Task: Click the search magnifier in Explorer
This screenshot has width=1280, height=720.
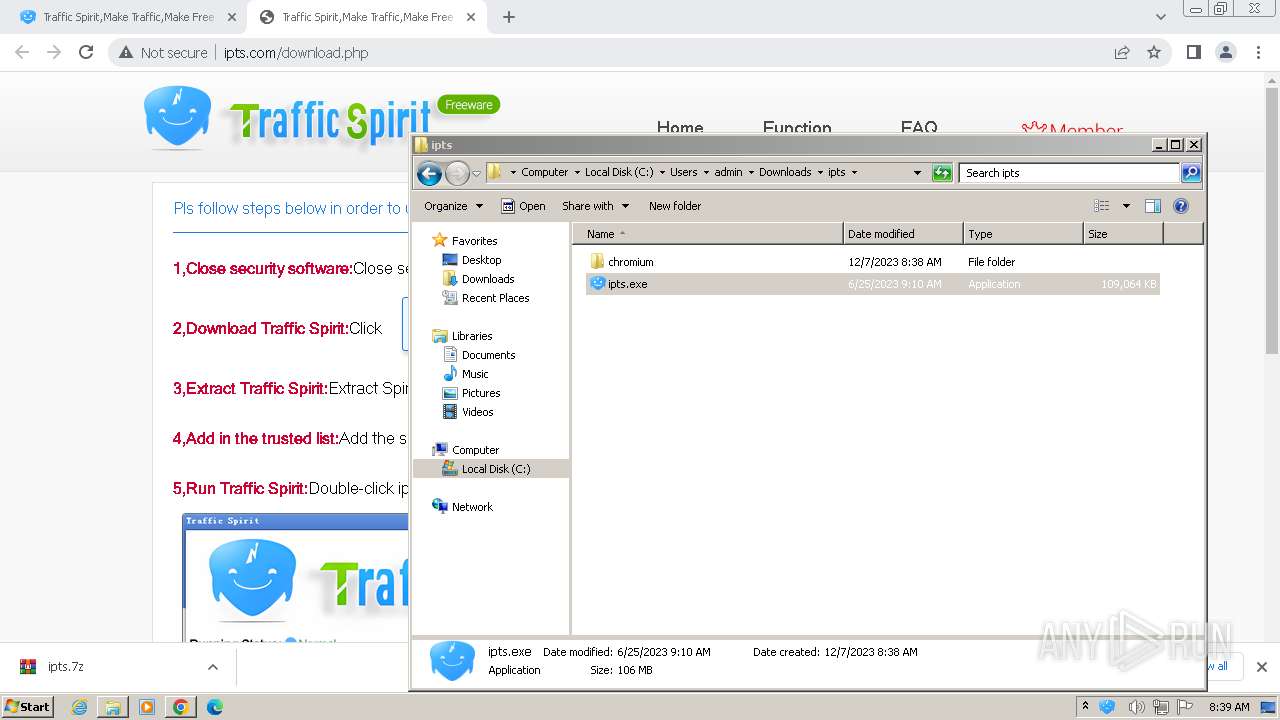Action: click(x=1190, y=173)
